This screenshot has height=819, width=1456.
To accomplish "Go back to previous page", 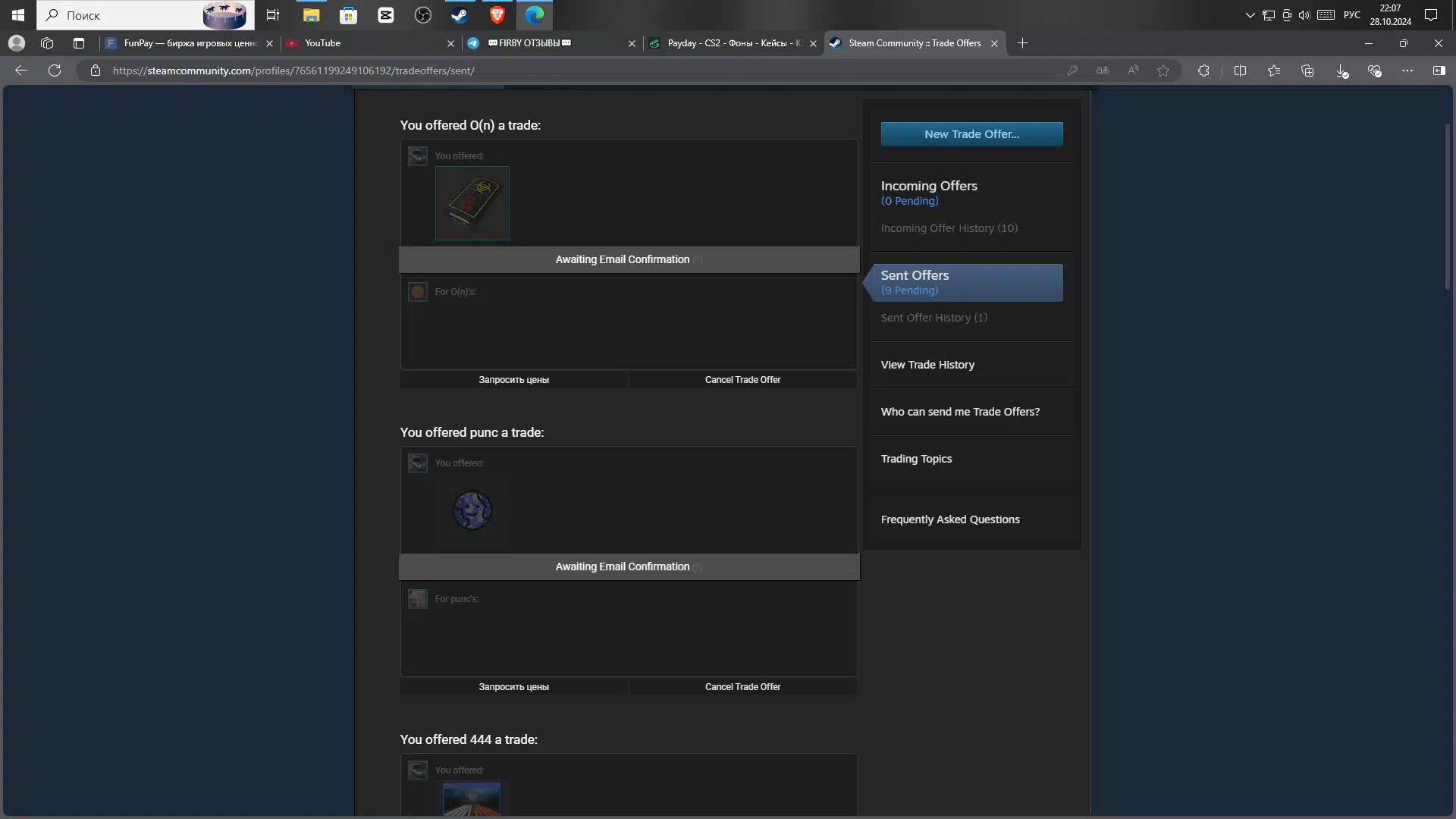I will point(21,71).
